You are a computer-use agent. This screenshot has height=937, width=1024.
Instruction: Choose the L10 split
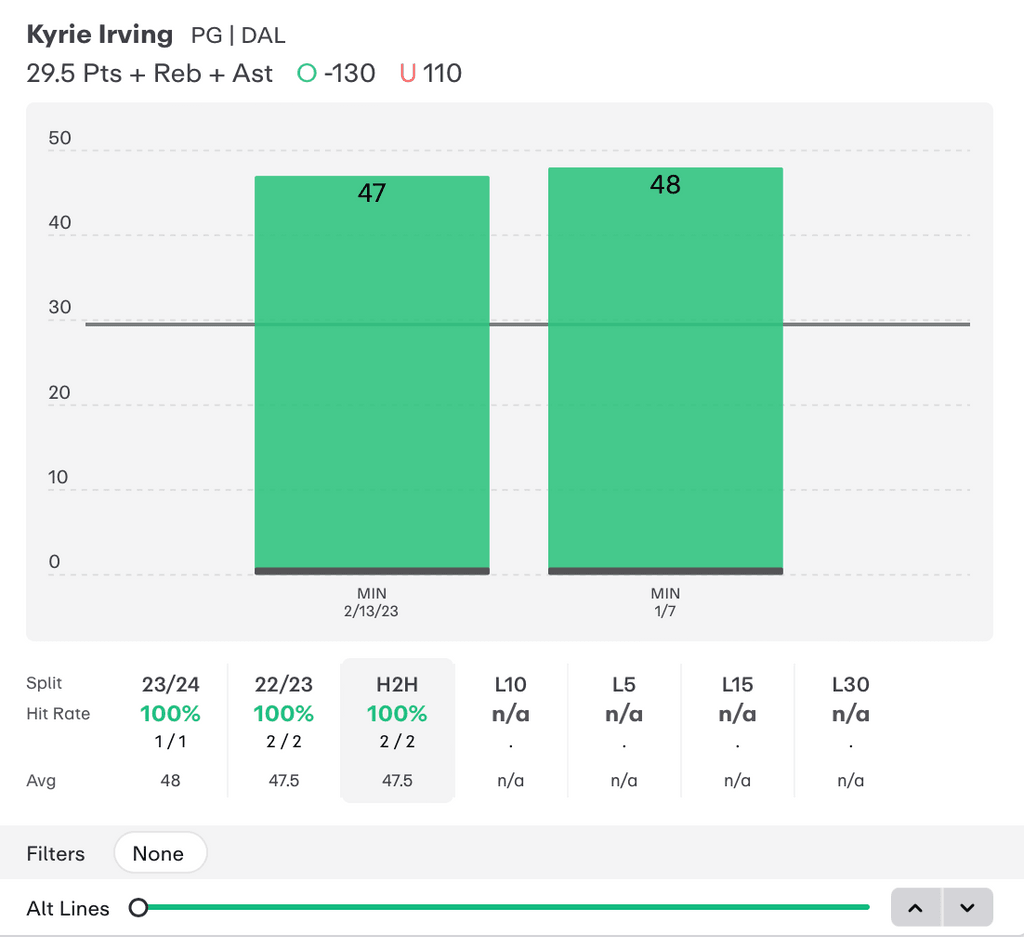pyautogui.click(x=511, y=731)
